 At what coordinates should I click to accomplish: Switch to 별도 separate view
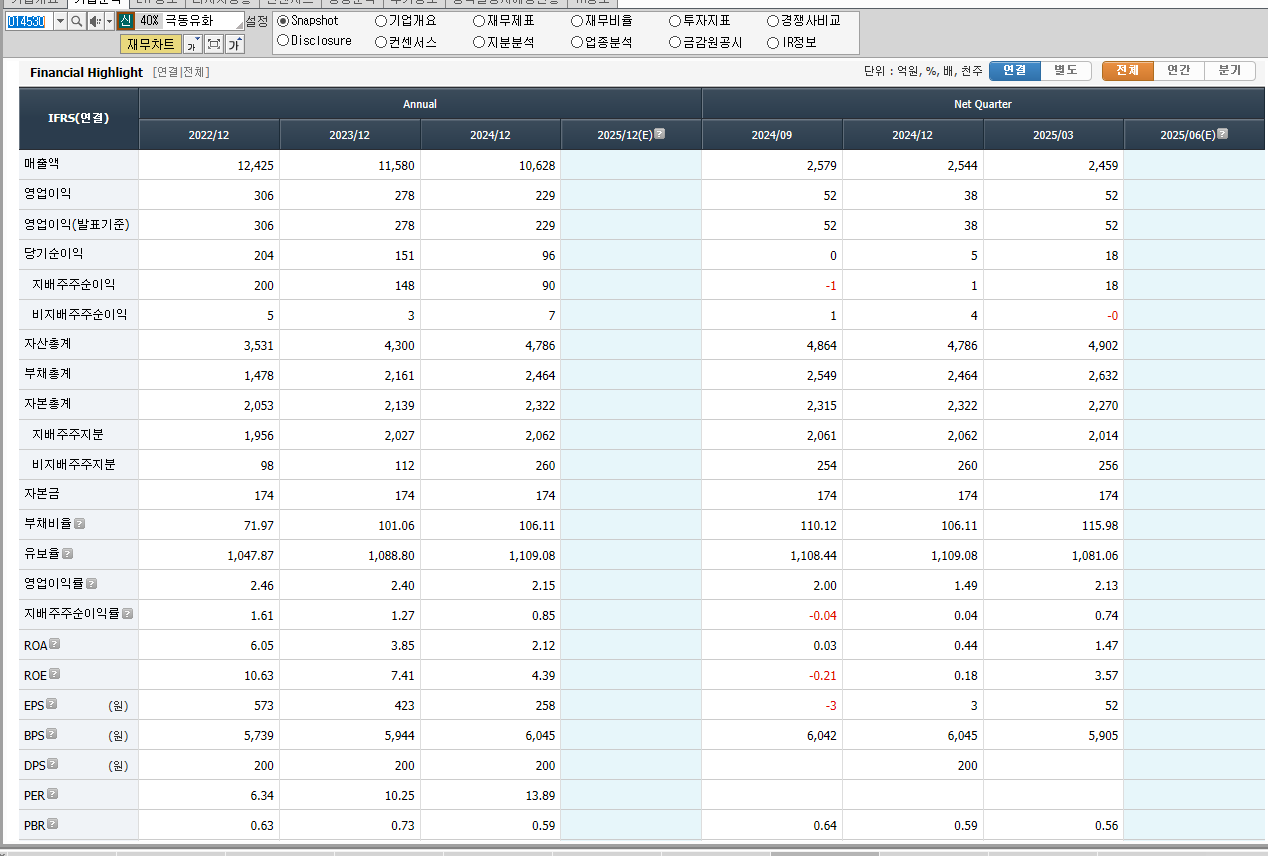(x=1066, y=70)
